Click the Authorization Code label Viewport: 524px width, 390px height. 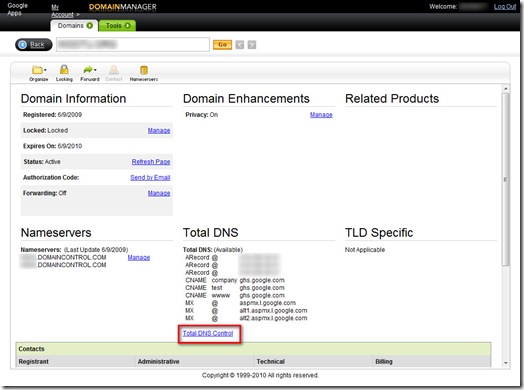[x=51, y=177]
